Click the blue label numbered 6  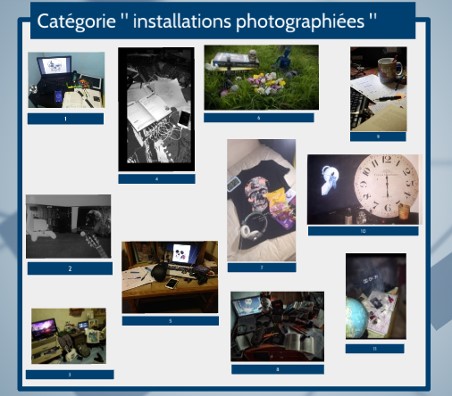click(259, 118)
